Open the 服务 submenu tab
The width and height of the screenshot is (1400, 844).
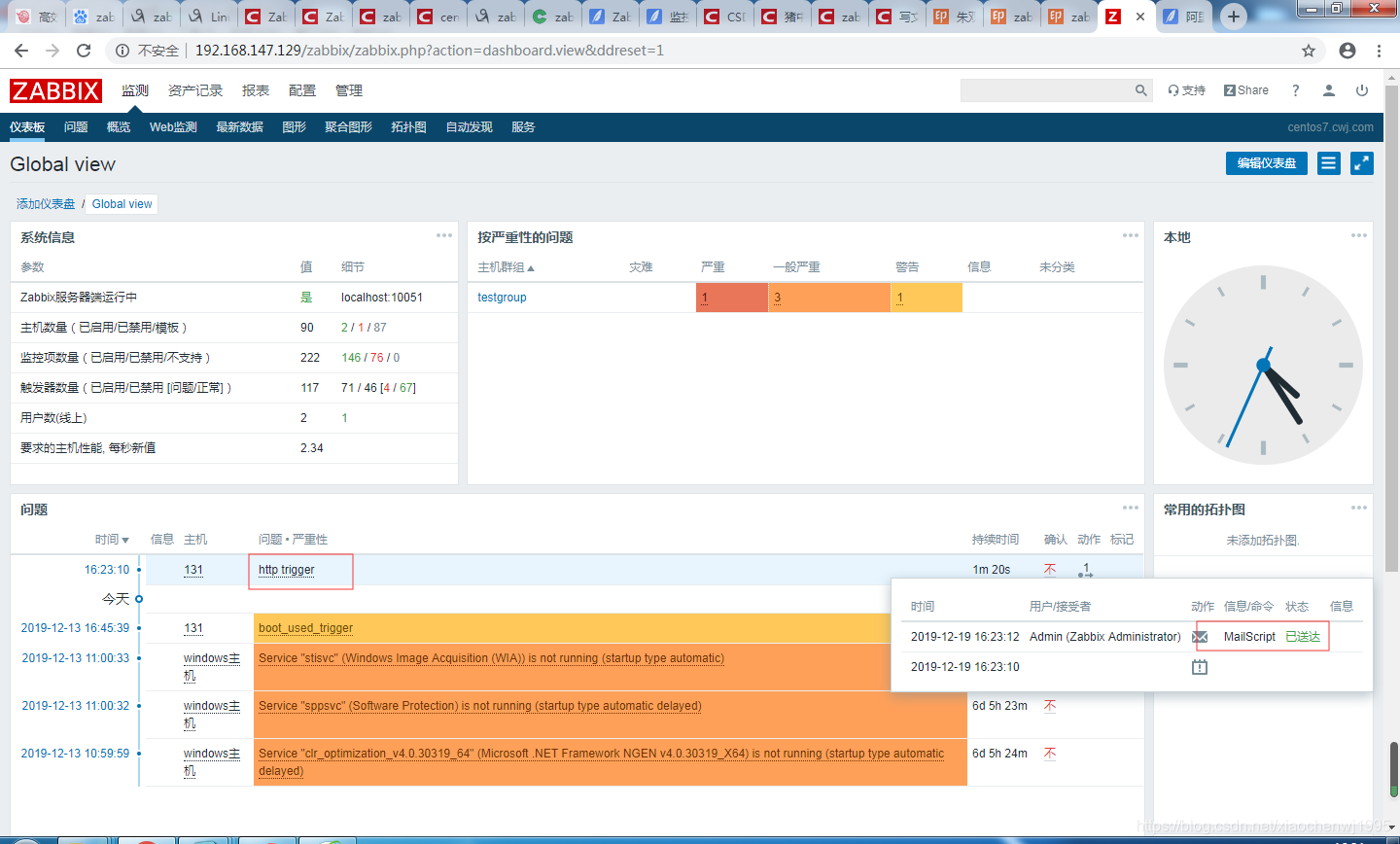pos(523,127)
